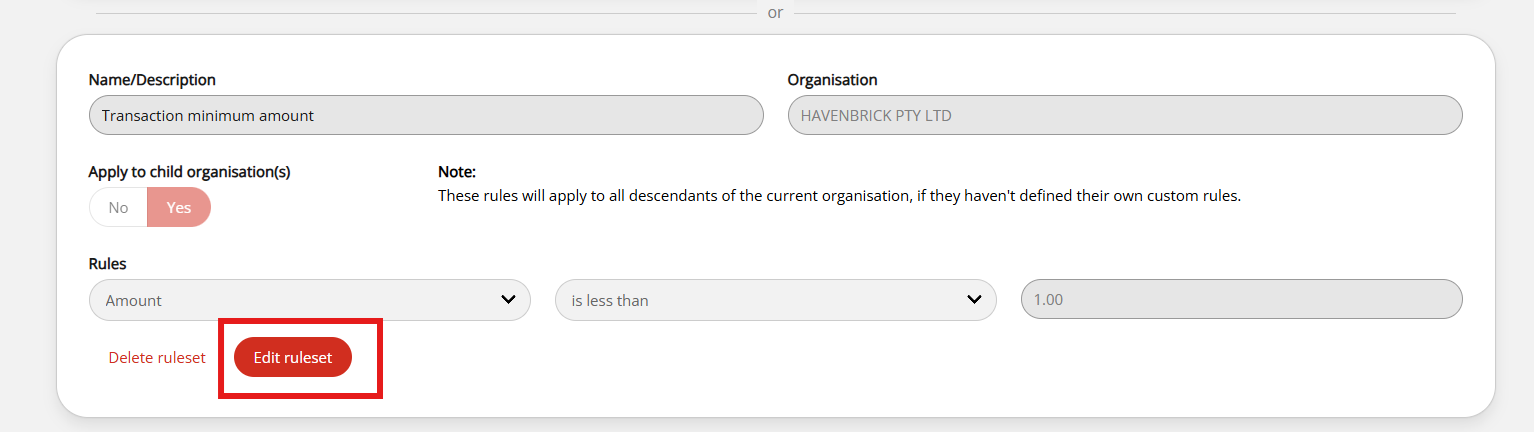Screen dimensions: 1534x432
Task: Open the Amount rule field dropdown
Action: [310, 299]
